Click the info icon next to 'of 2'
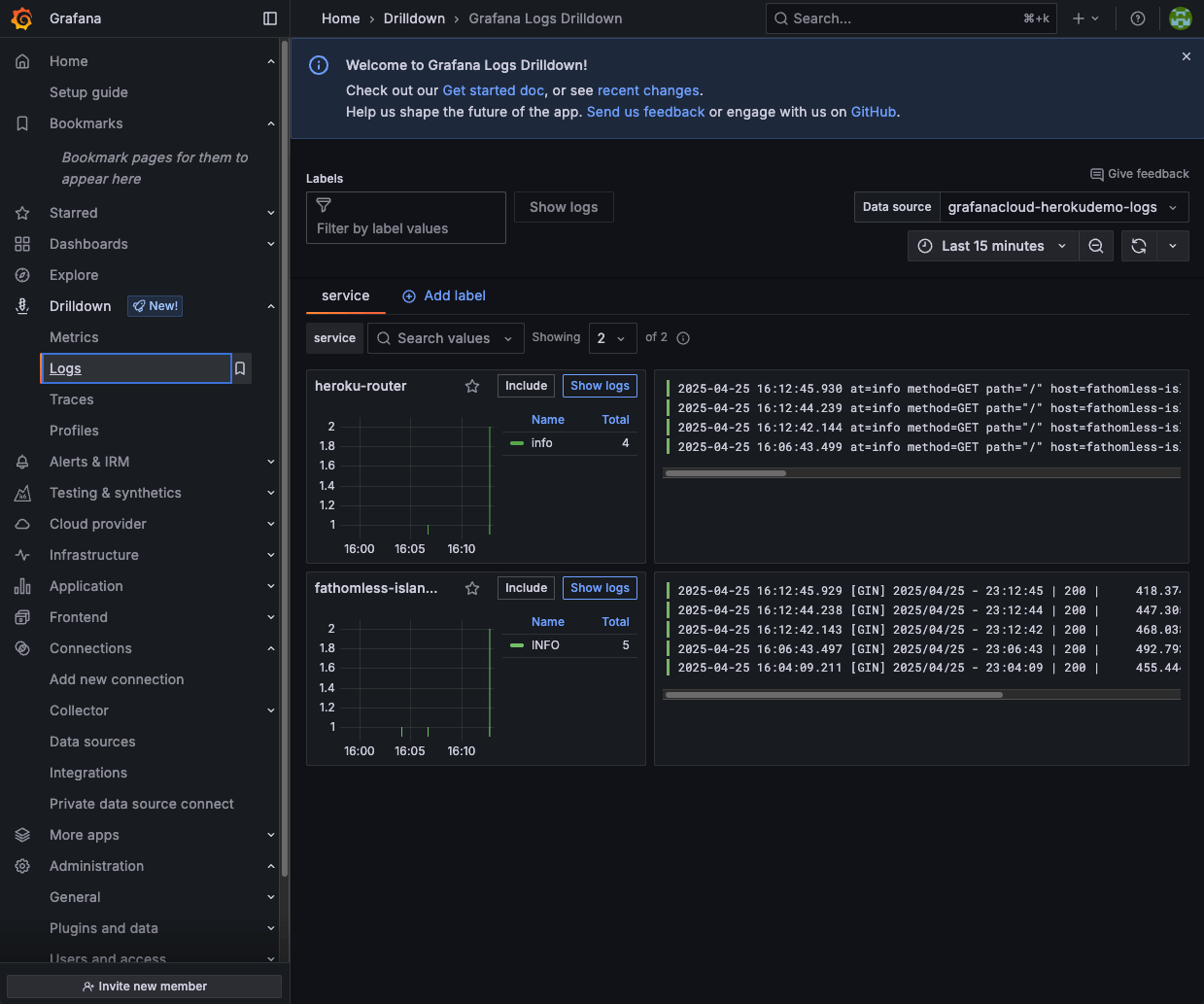The image size is (1204, 1004). [x=683, y=338]
